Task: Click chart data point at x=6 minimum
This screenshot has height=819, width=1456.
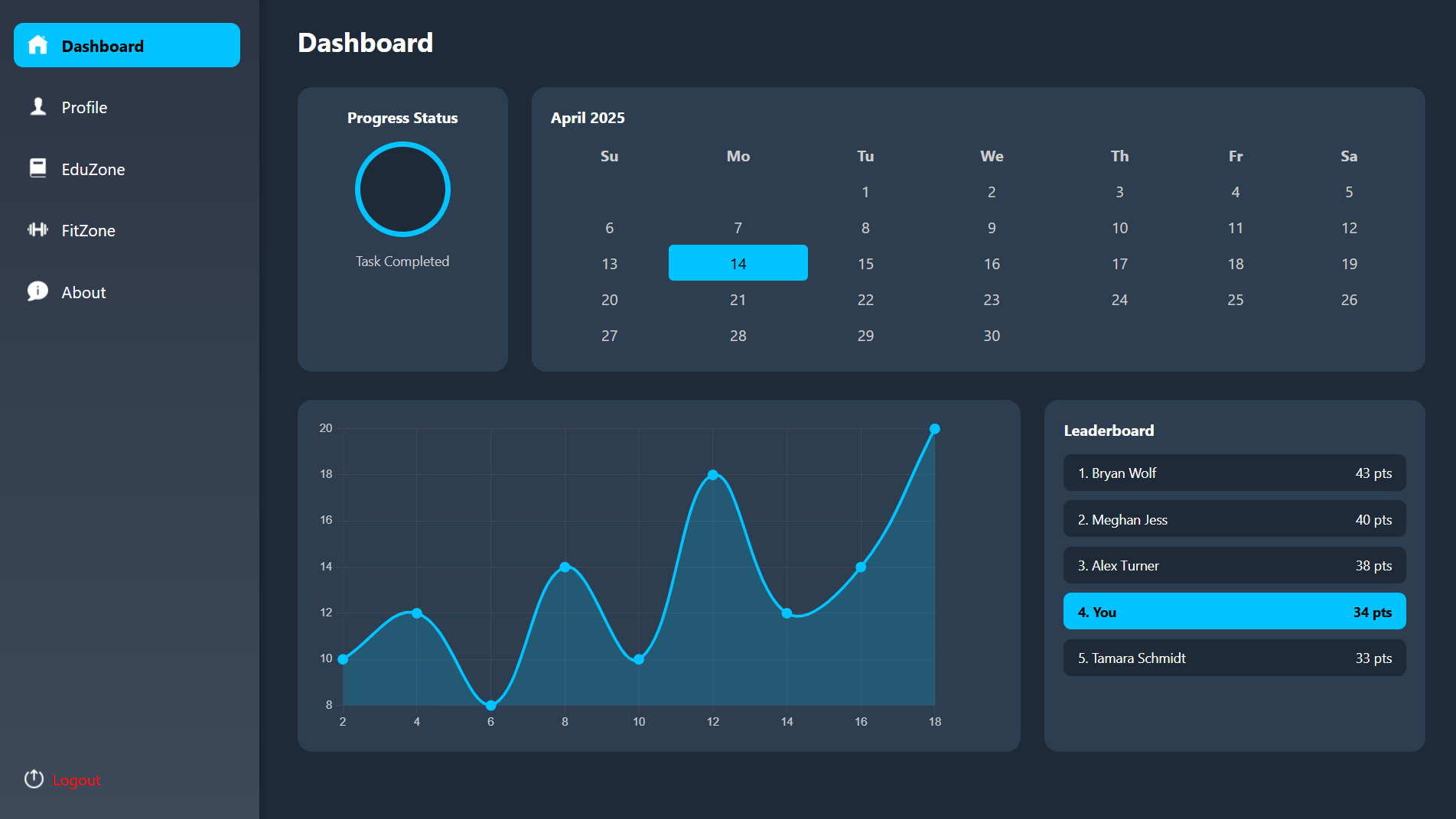Action: pyautogui.click(x=490, y=705)
